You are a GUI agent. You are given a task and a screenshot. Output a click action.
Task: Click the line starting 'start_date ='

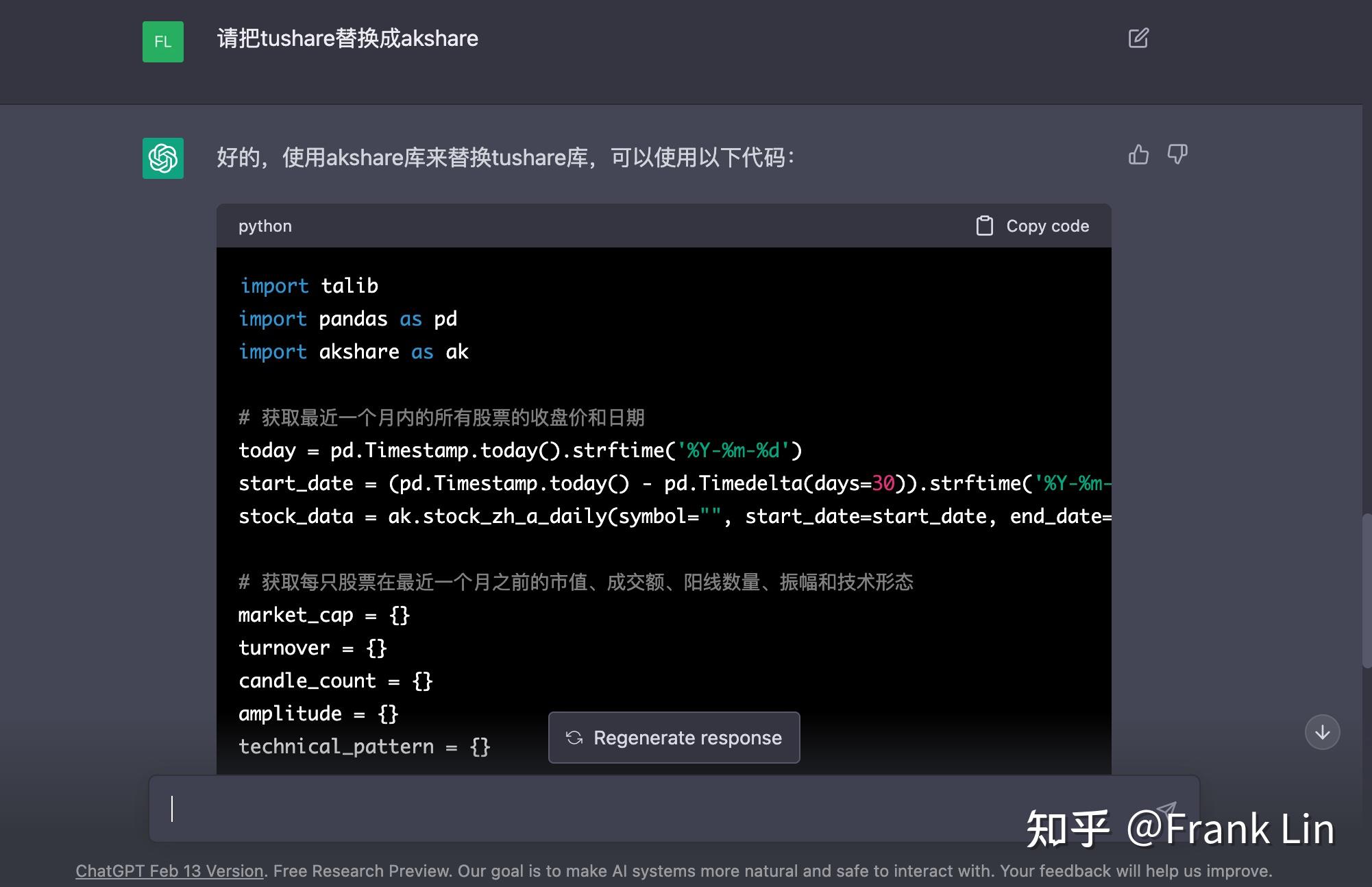coord(675,483)
